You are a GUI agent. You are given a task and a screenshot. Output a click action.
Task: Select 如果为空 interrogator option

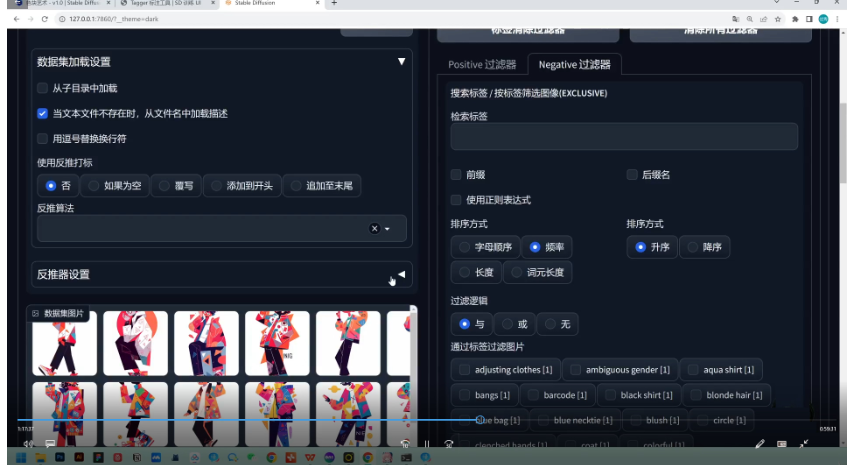pyautogui.click(x=94, y=185)
